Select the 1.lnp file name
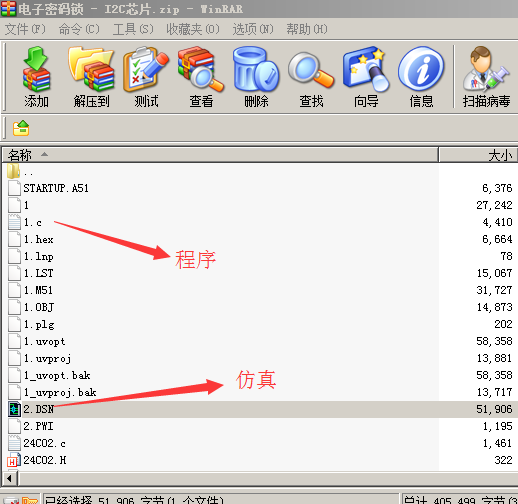This screenshot has height=504, width=518. click(38, 256)
